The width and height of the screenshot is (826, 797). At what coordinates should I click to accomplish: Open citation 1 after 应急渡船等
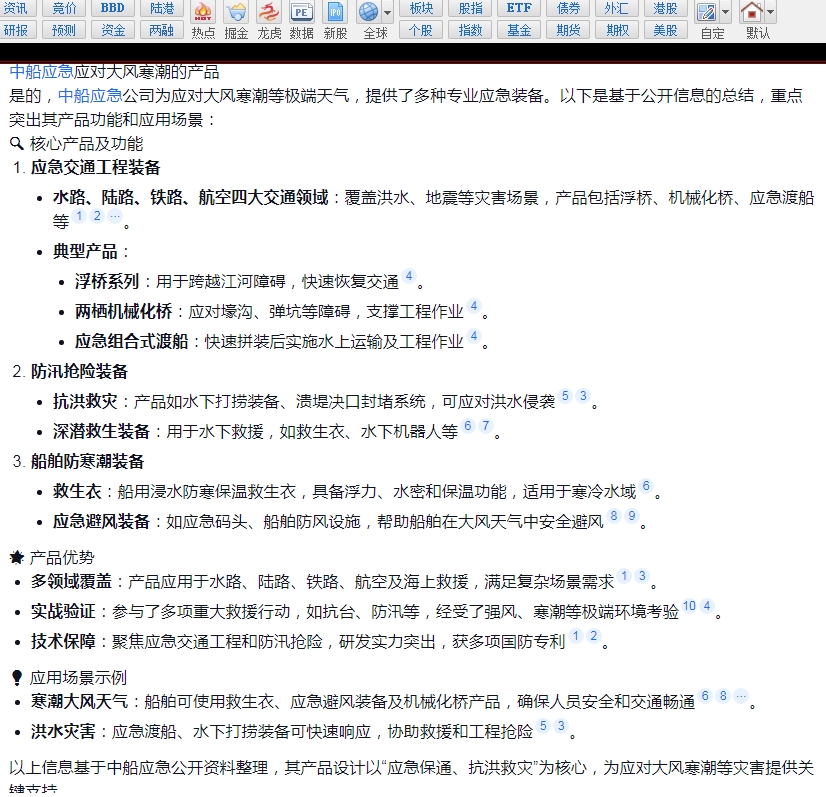pyautogui.click(x=79, y=215)
